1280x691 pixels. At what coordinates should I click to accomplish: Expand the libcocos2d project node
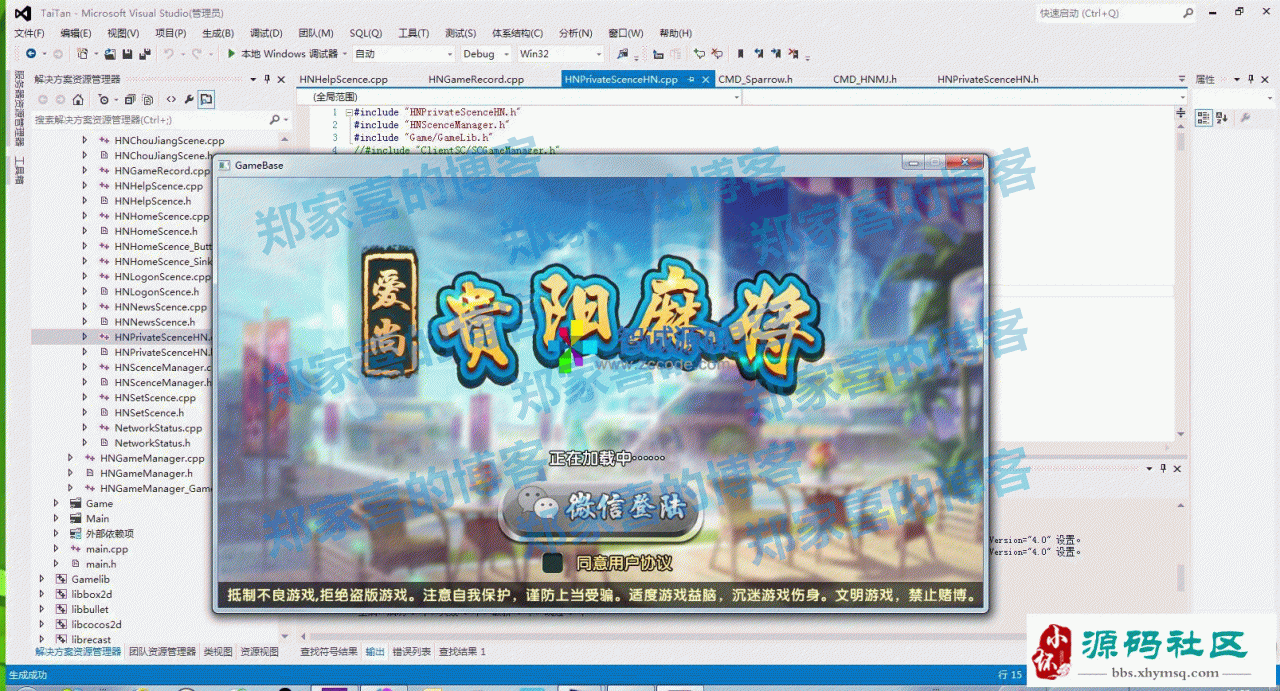42,625
